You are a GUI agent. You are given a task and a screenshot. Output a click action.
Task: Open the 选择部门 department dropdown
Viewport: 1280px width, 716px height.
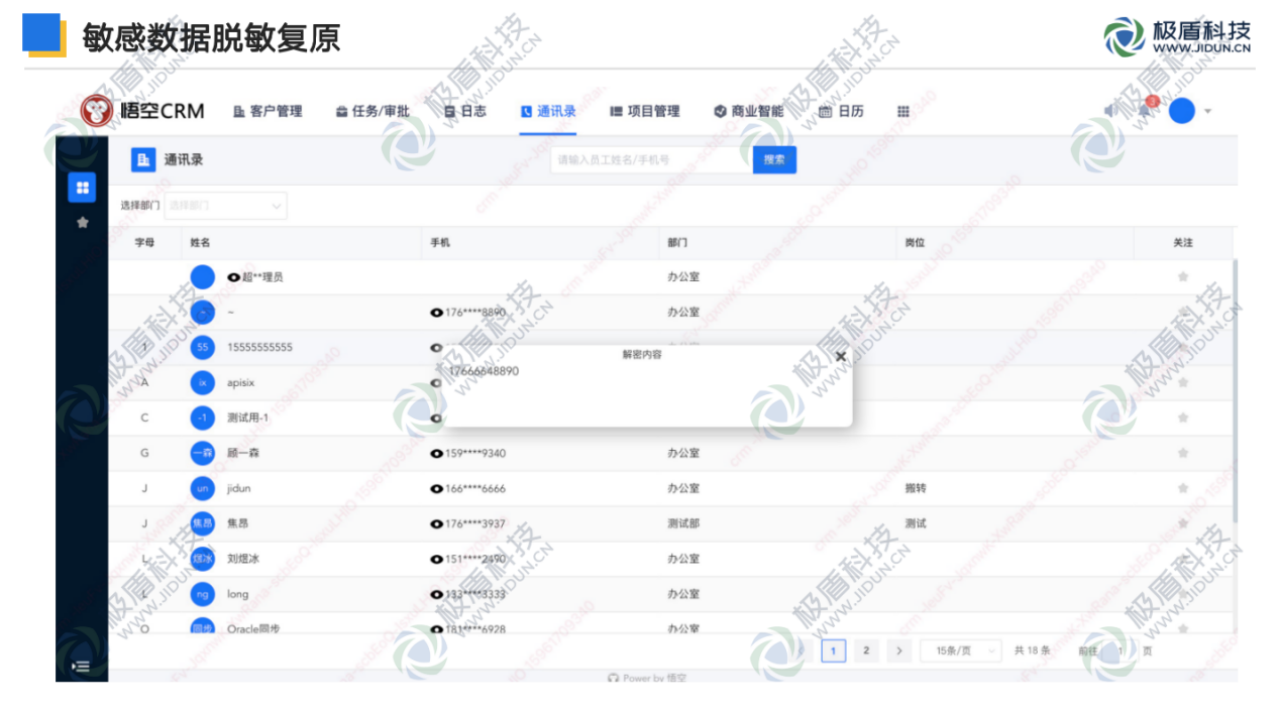(225, 206)
